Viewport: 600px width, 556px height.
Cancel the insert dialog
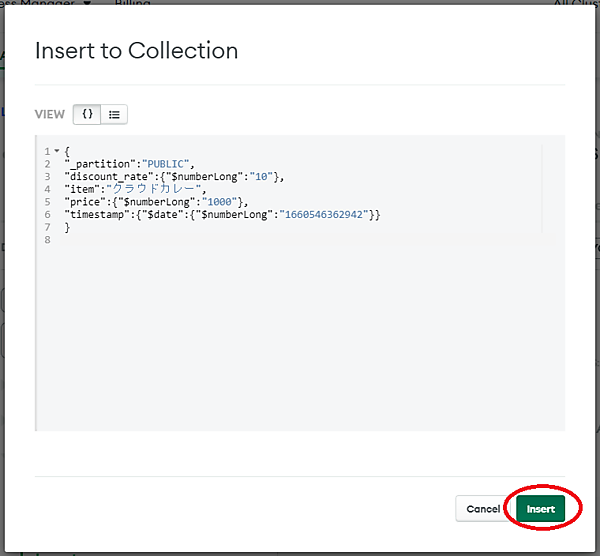tap(483, 509)
